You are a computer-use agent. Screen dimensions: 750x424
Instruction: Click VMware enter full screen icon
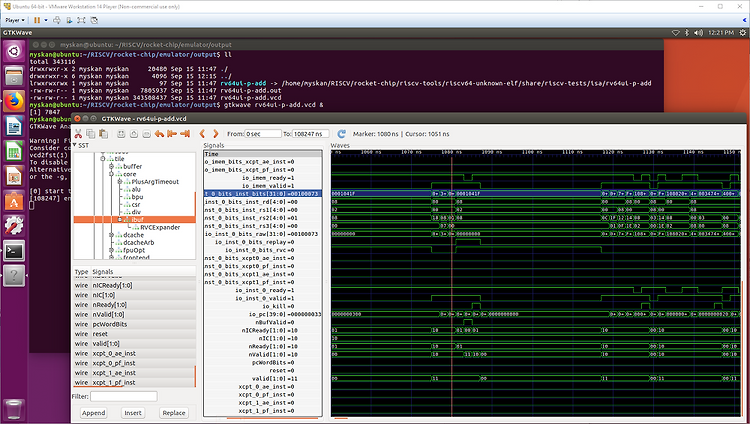81,20
